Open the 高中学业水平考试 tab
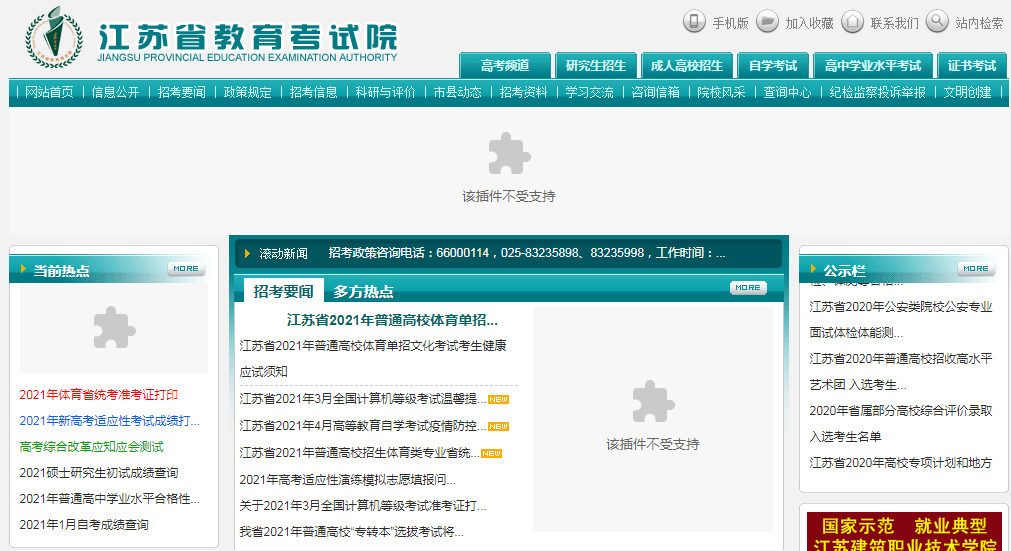 pyautogui.click(x=872, y=66)
